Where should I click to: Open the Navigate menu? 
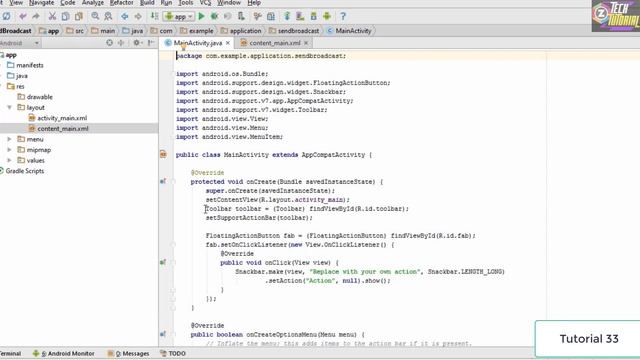[41, 3]
